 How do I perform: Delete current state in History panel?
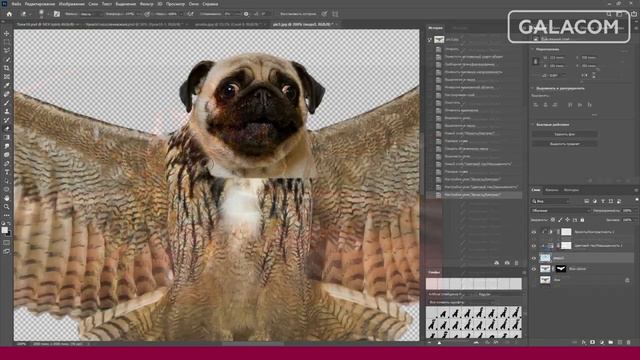coord(516,263)
